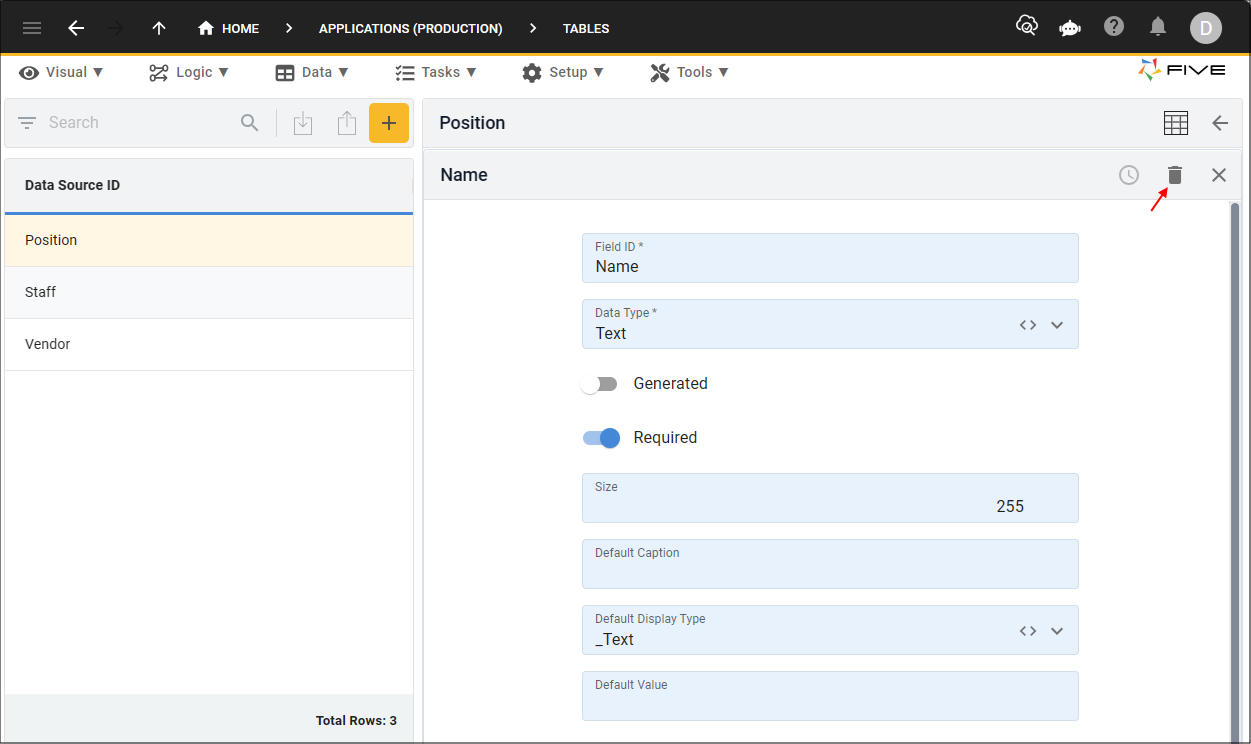Expand the Data Type dropdown

pos(1057,325)
